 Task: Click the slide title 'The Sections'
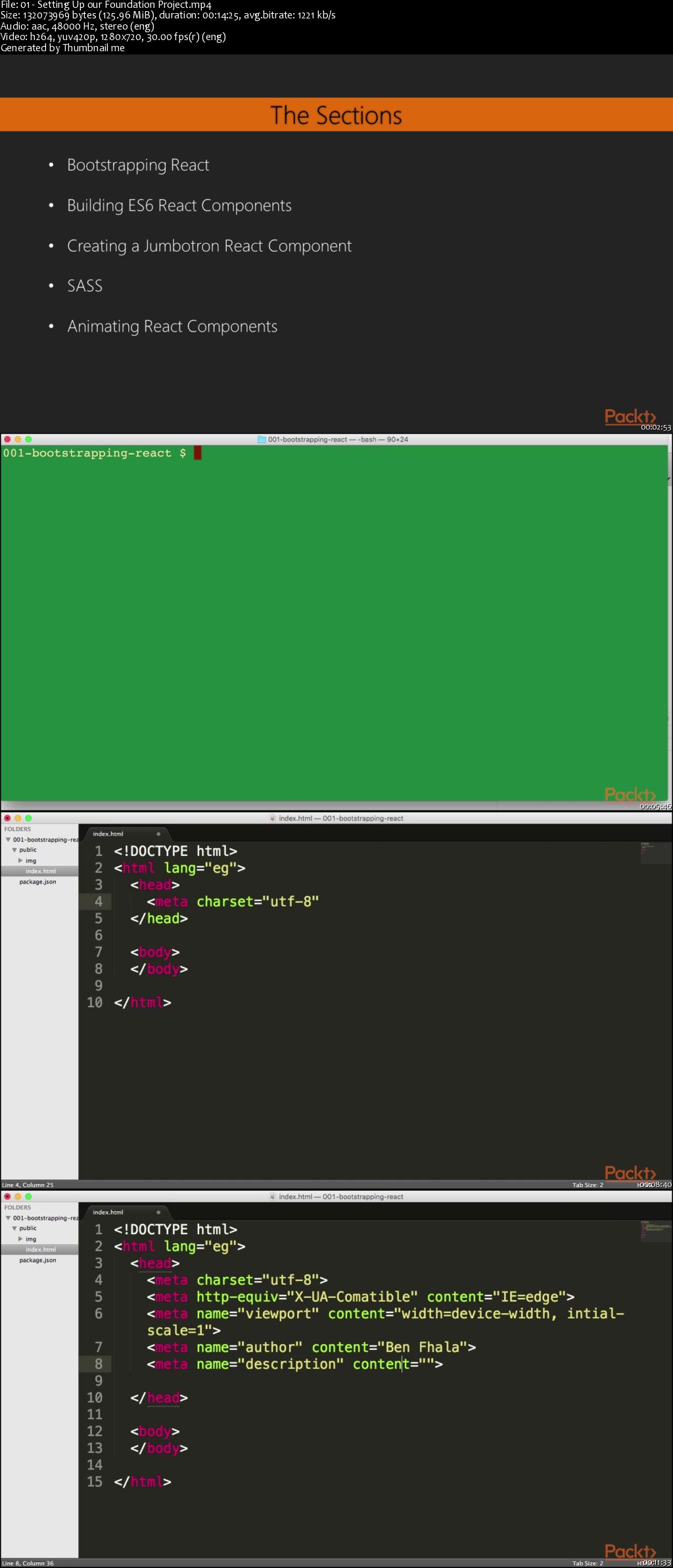[336, 116]
